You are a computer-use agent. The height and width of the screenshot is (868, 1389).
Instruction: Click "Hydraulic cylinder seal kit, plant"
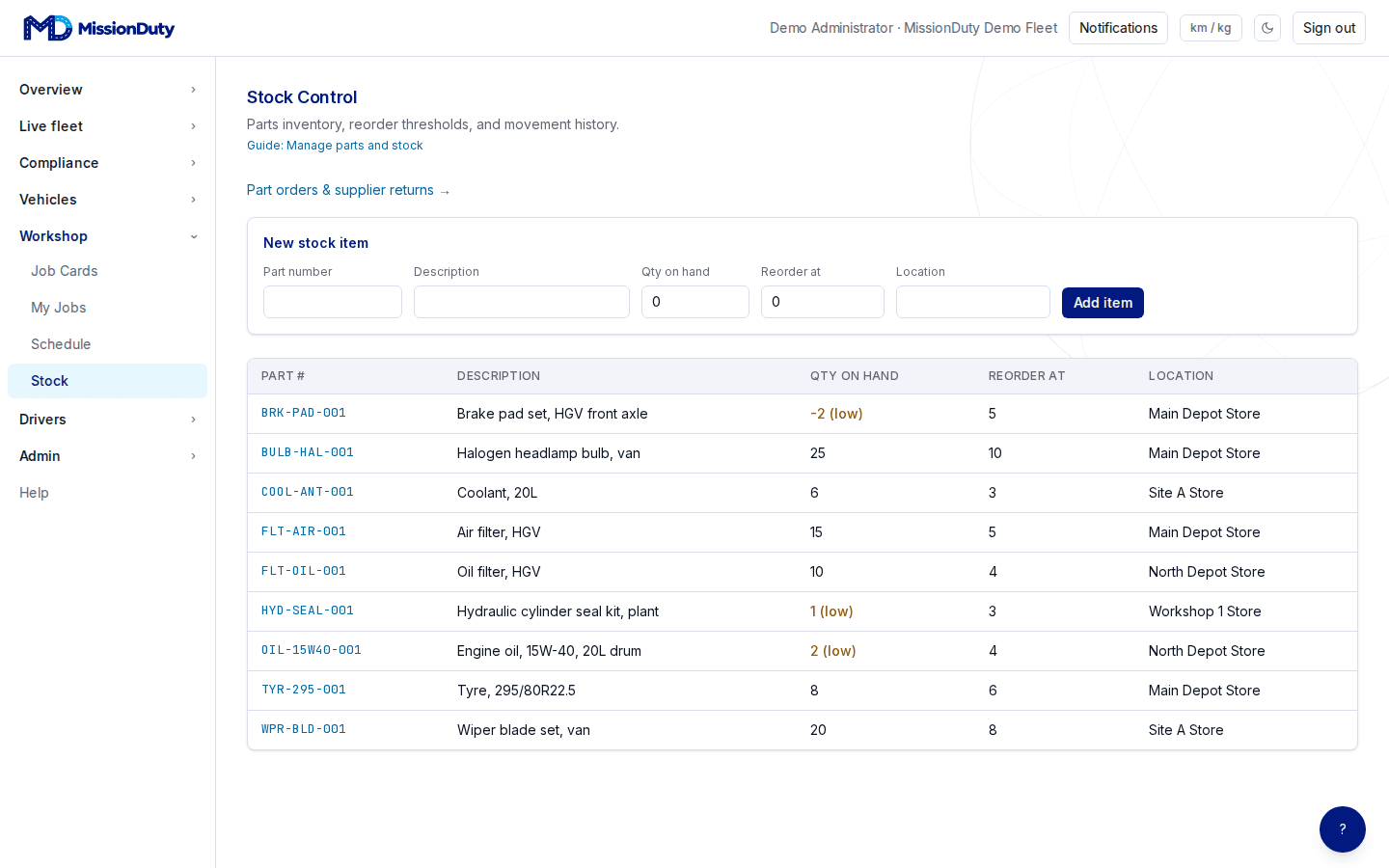pyautogui.click(x=558, y=611)
